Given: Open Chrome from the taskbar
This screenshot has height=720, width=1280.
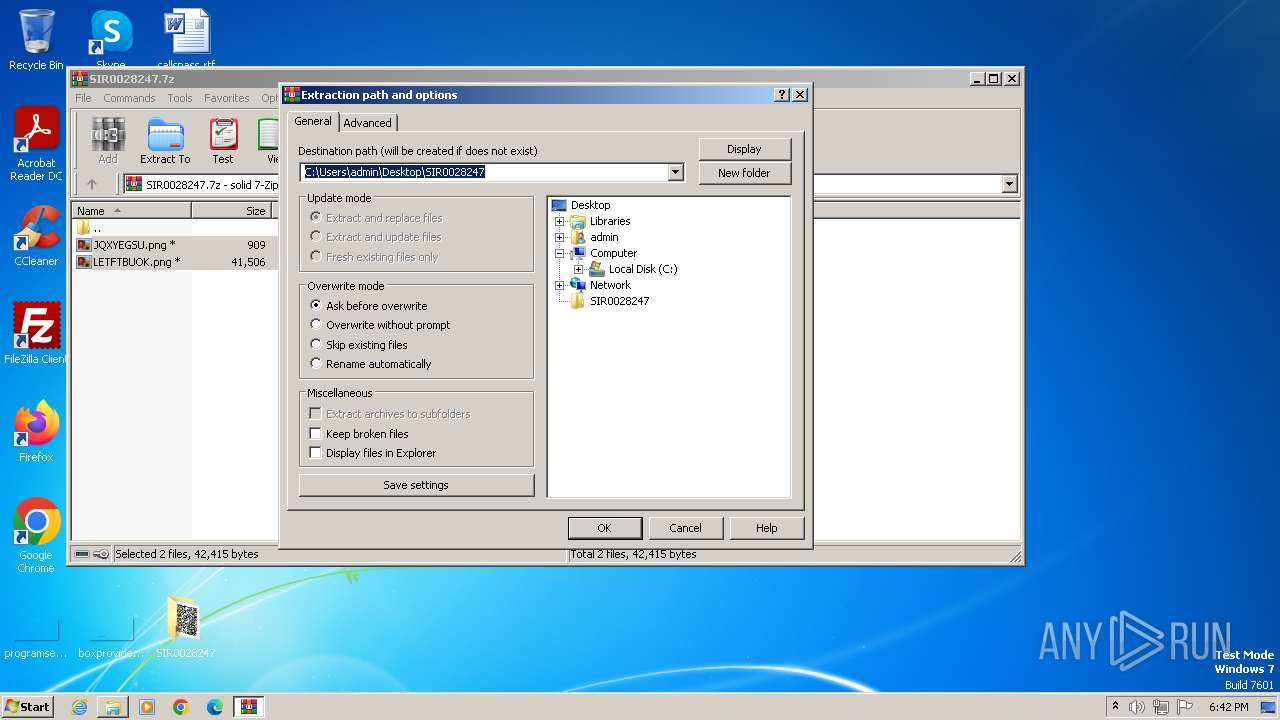Looking at the screenshot, I should point(181,707).
